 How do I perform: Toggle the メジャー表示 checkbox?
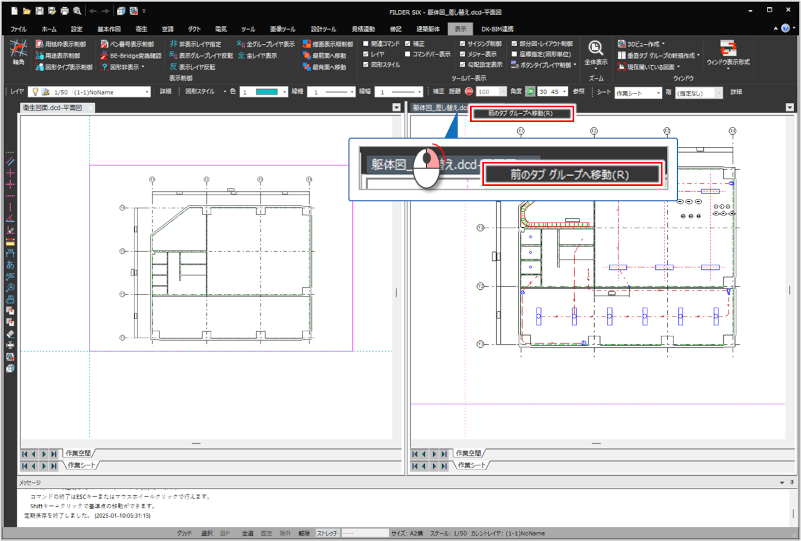[460, 56]
